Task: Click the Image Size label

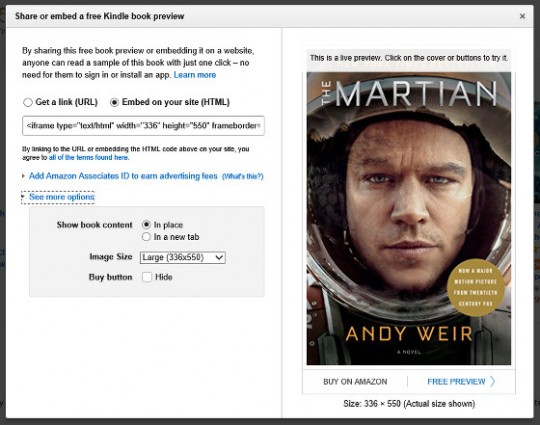Action: pos(111,257)
